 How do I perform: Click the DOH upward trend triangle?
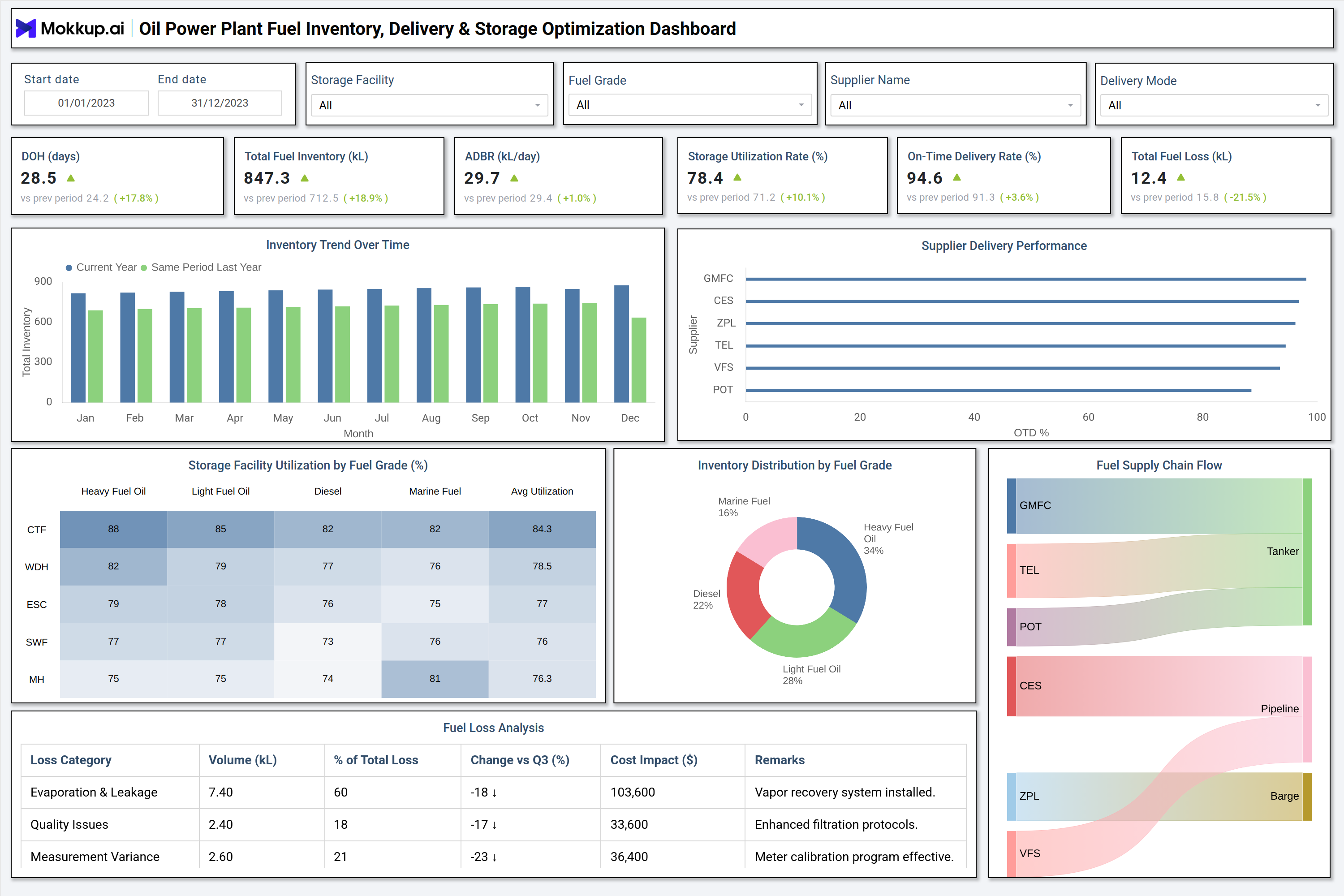click(71, 178)
